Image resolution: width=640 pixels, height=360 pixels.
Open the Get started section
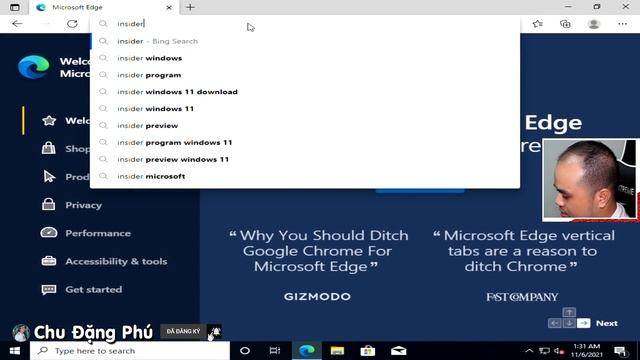pos(93,289)
